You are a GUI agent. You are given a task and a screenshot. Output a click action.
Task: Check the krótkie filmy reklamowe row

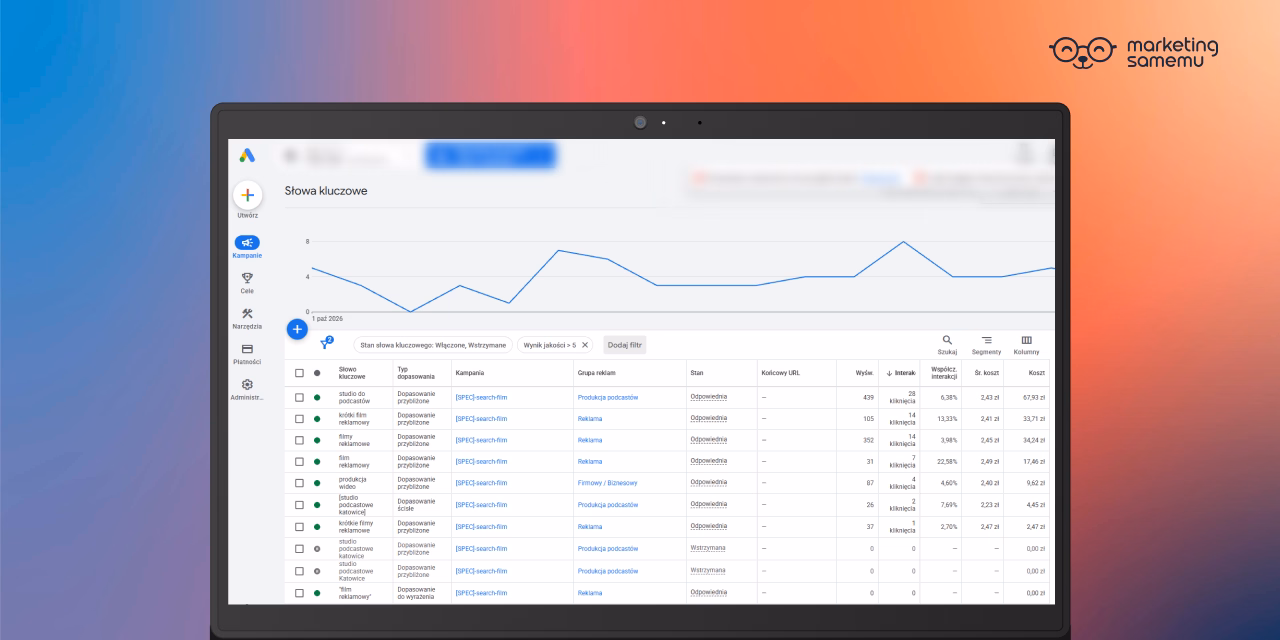(x=299, y=527)
